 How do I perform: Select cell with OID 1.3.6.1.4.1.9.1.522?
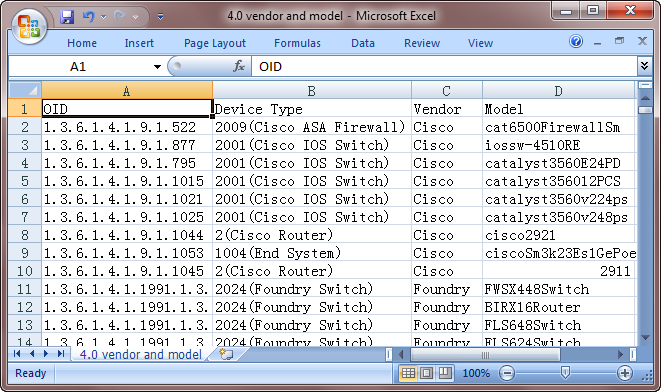coord(127,127)
